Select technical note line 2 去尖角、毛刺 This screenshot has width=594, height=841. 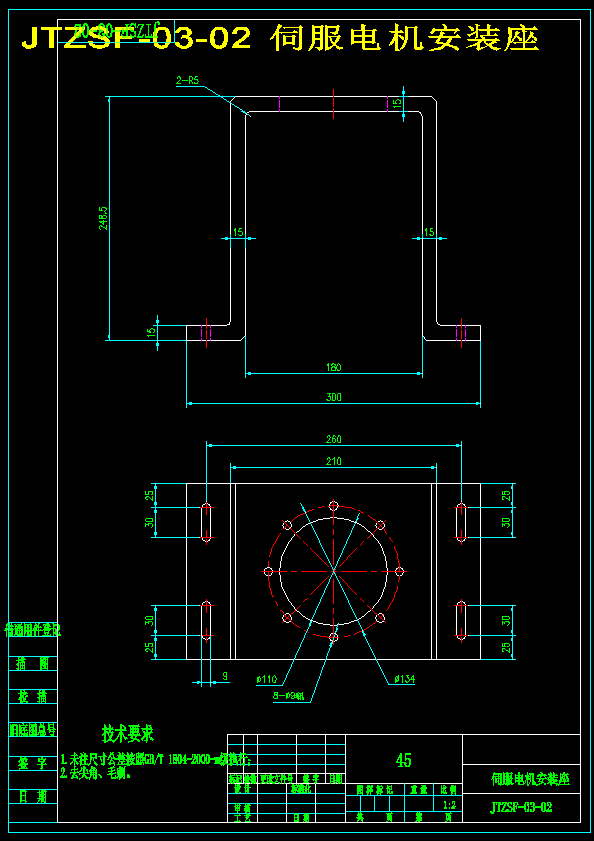pos(95,774)
